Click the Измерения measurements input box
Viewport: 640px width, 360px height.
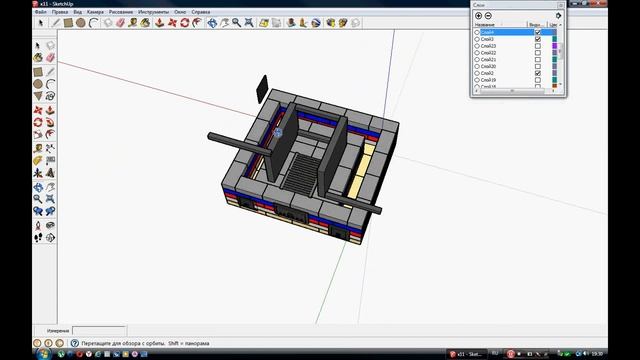[x=99, y=331]
